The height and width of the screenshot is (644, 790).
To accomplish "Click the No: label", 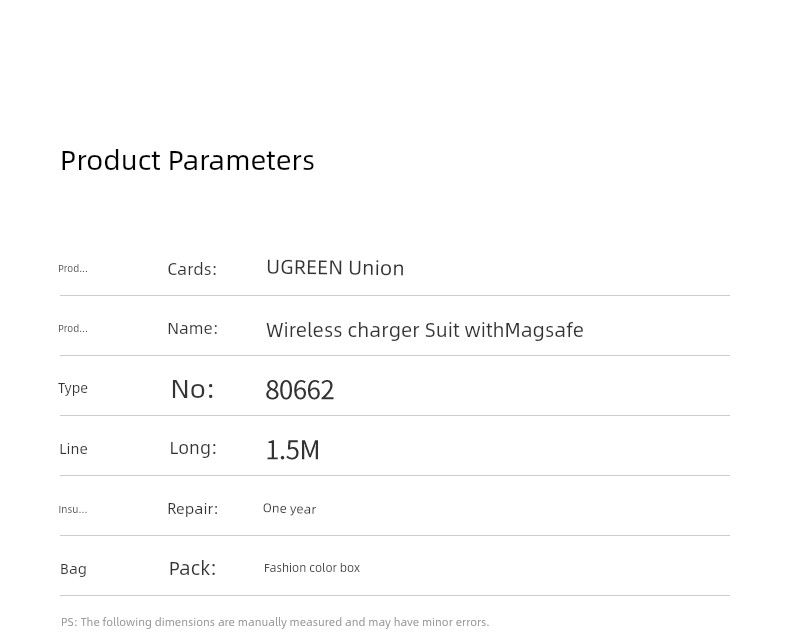I will click(192, 389).
